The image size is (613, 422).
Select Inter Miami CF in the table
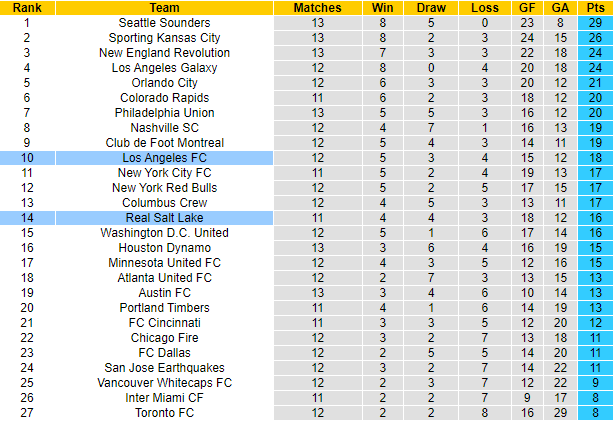(164, 398)
